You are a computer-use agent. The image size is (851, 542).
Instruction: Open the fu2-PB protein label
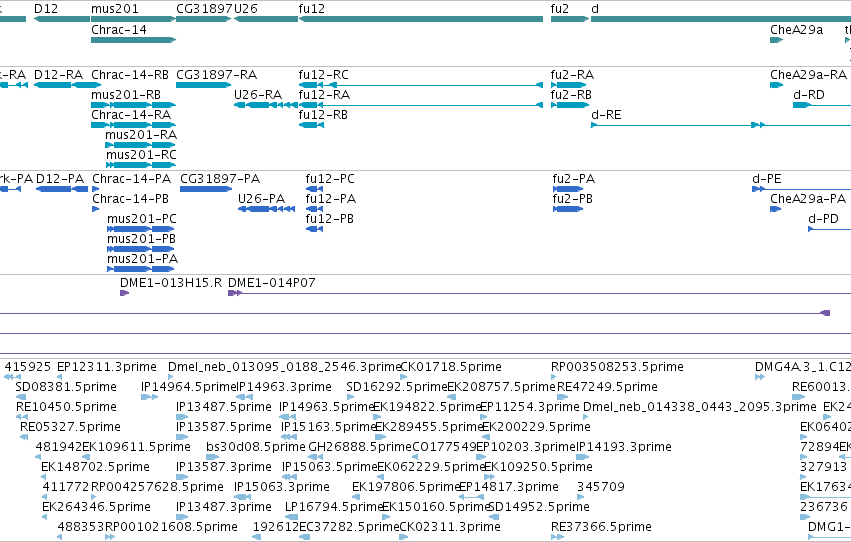point(573,199)
